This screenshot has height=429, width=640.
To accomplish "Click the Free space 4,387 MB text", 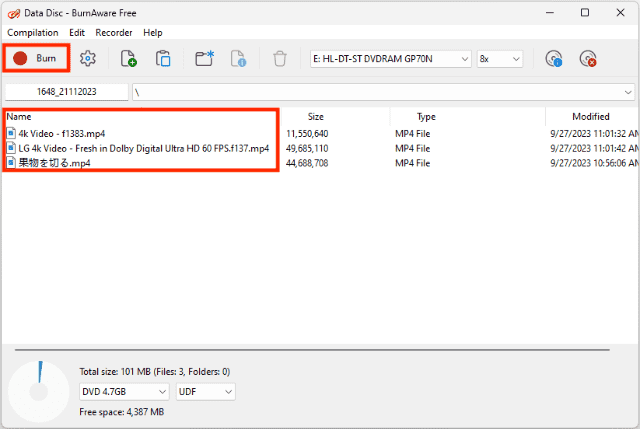I will tap(122, 412).
